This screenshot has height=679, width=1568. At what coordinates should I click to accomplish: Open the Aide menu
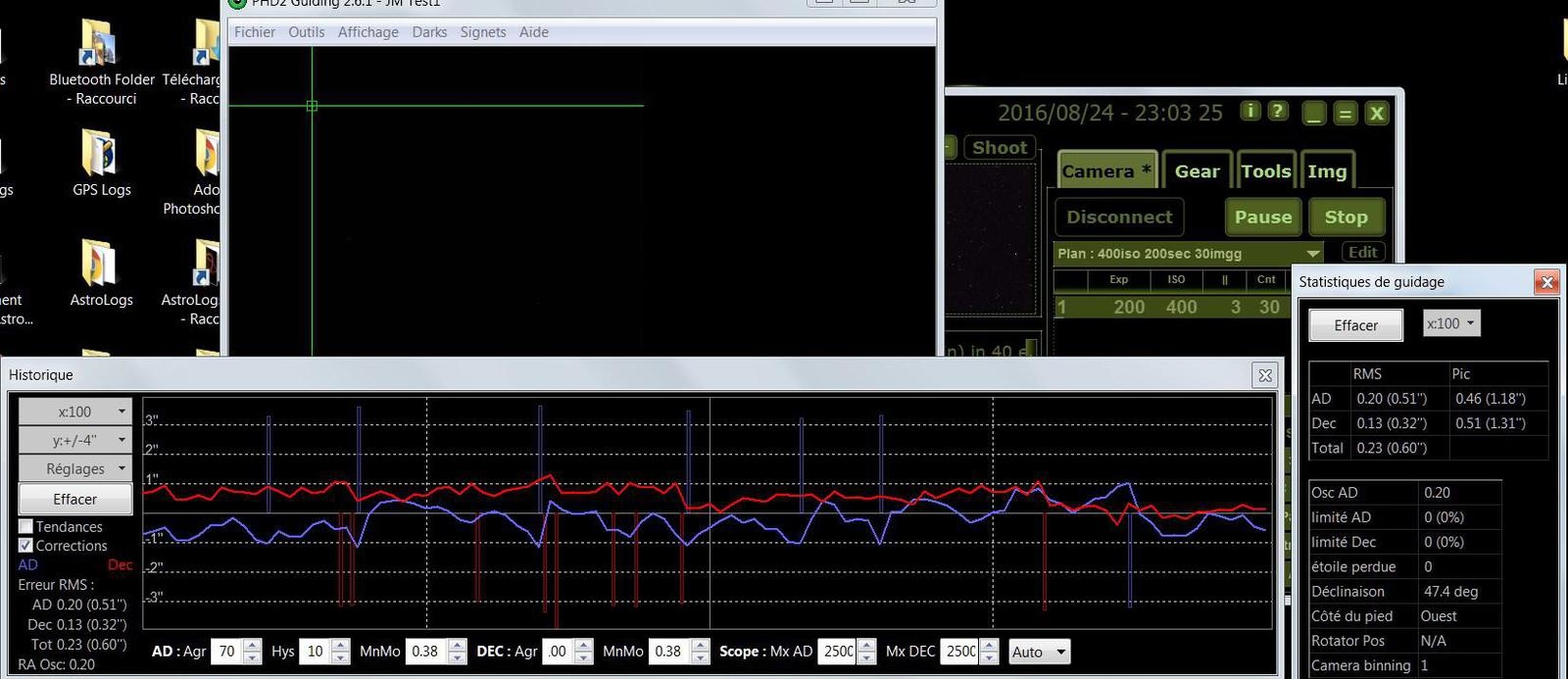click(x=533, y=31)
